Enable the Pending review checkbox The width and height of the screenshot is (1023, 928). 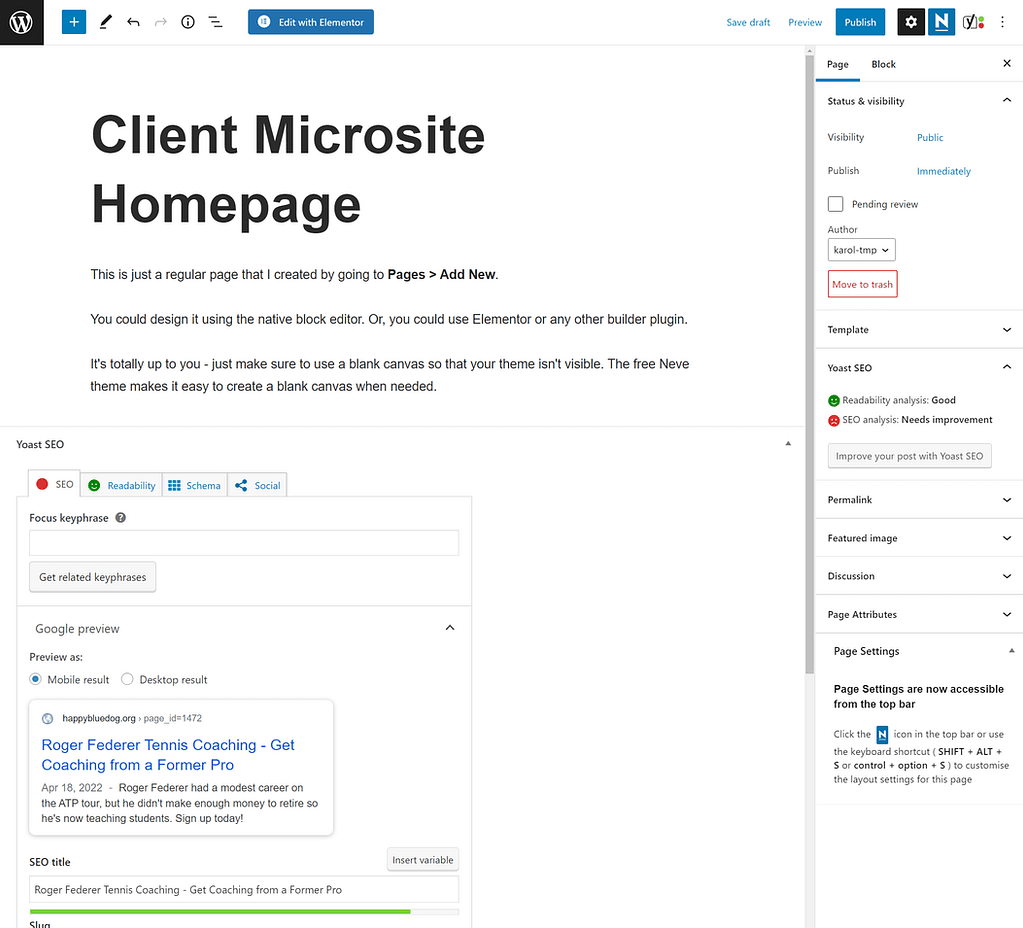(x=835, y=204)
